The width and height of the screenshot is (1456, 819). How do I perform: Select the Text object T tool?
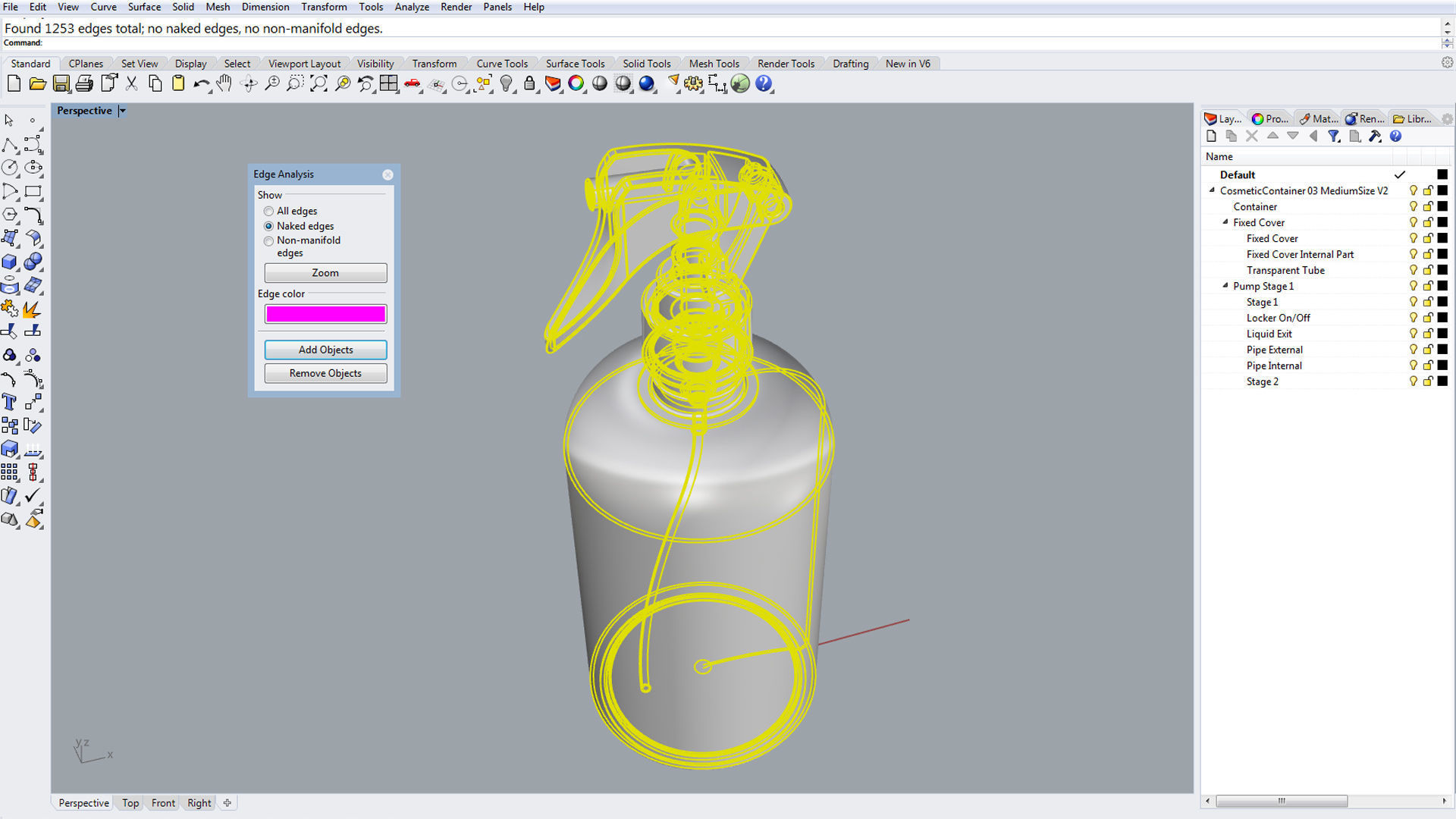tap(10, 402)
